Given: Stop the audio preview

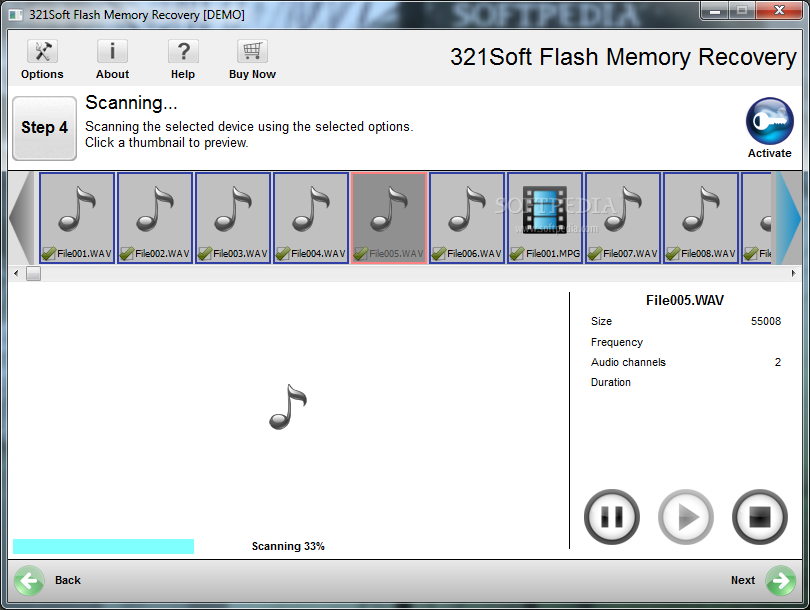Looking at the screenshot, I should (x=759, y=517).
